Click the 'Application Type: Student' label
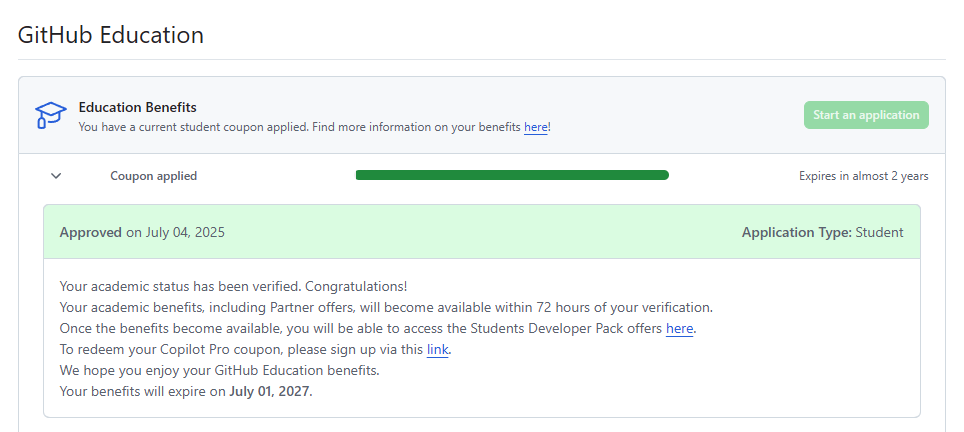964x432 pixels. pos(822,232)
